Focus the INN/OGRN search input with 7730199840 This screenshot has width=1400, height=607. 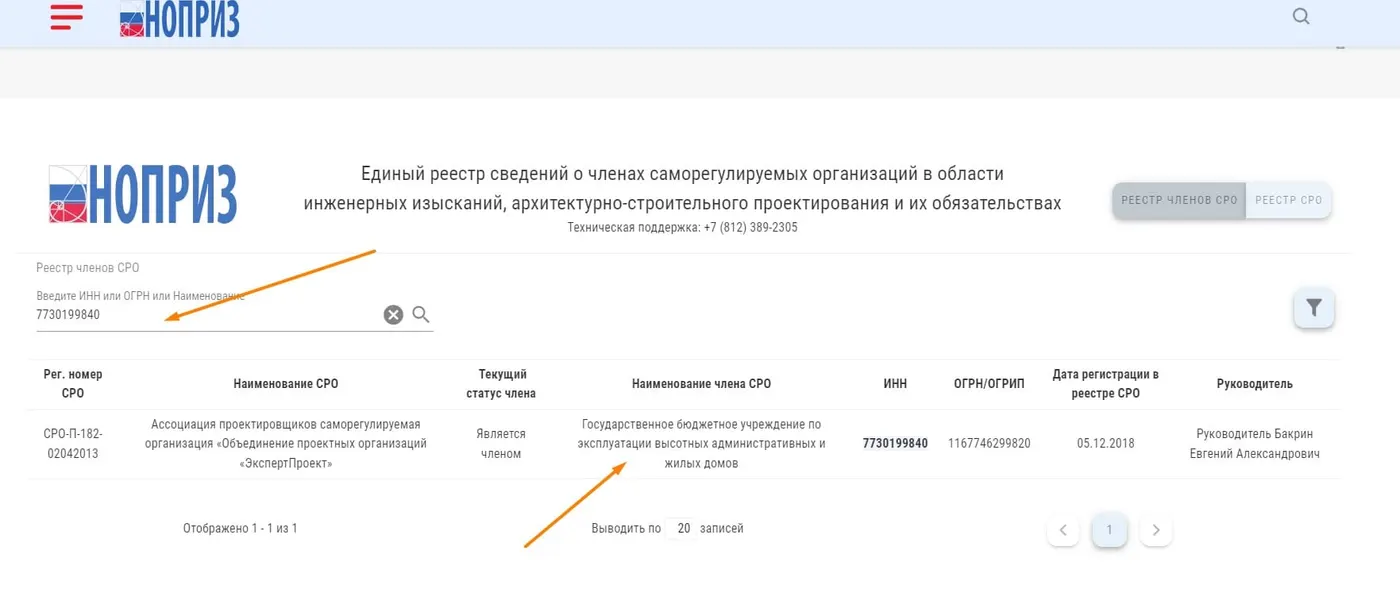pyautogui.click(x=205, y=315)
